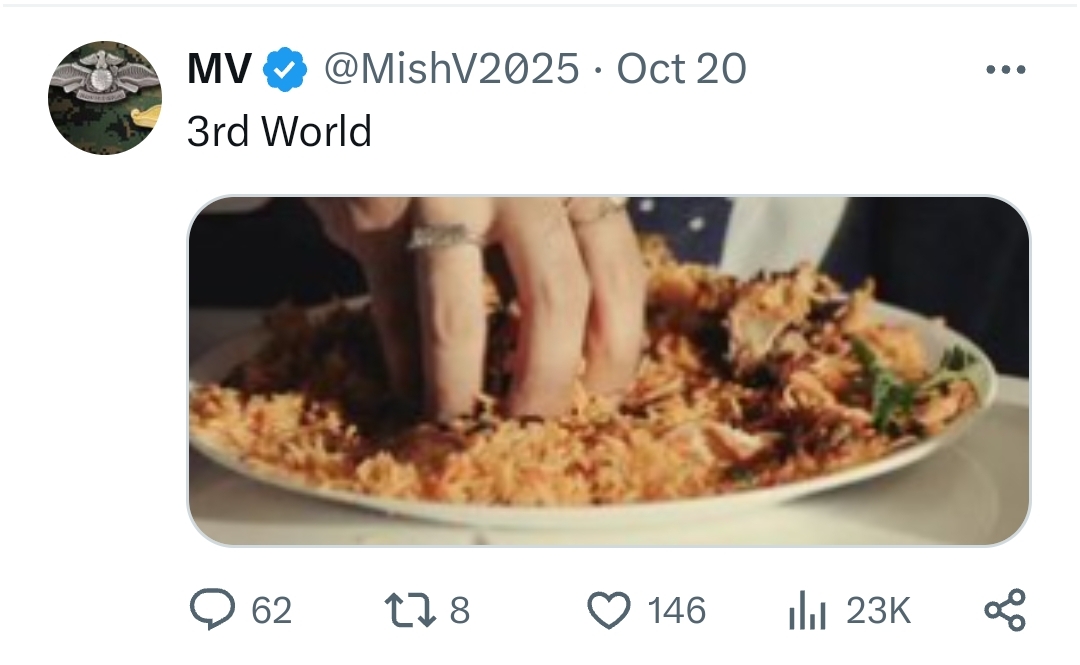Open the attached rice plate photo
The image size is (1080, 665).
(x=609, y=371)
